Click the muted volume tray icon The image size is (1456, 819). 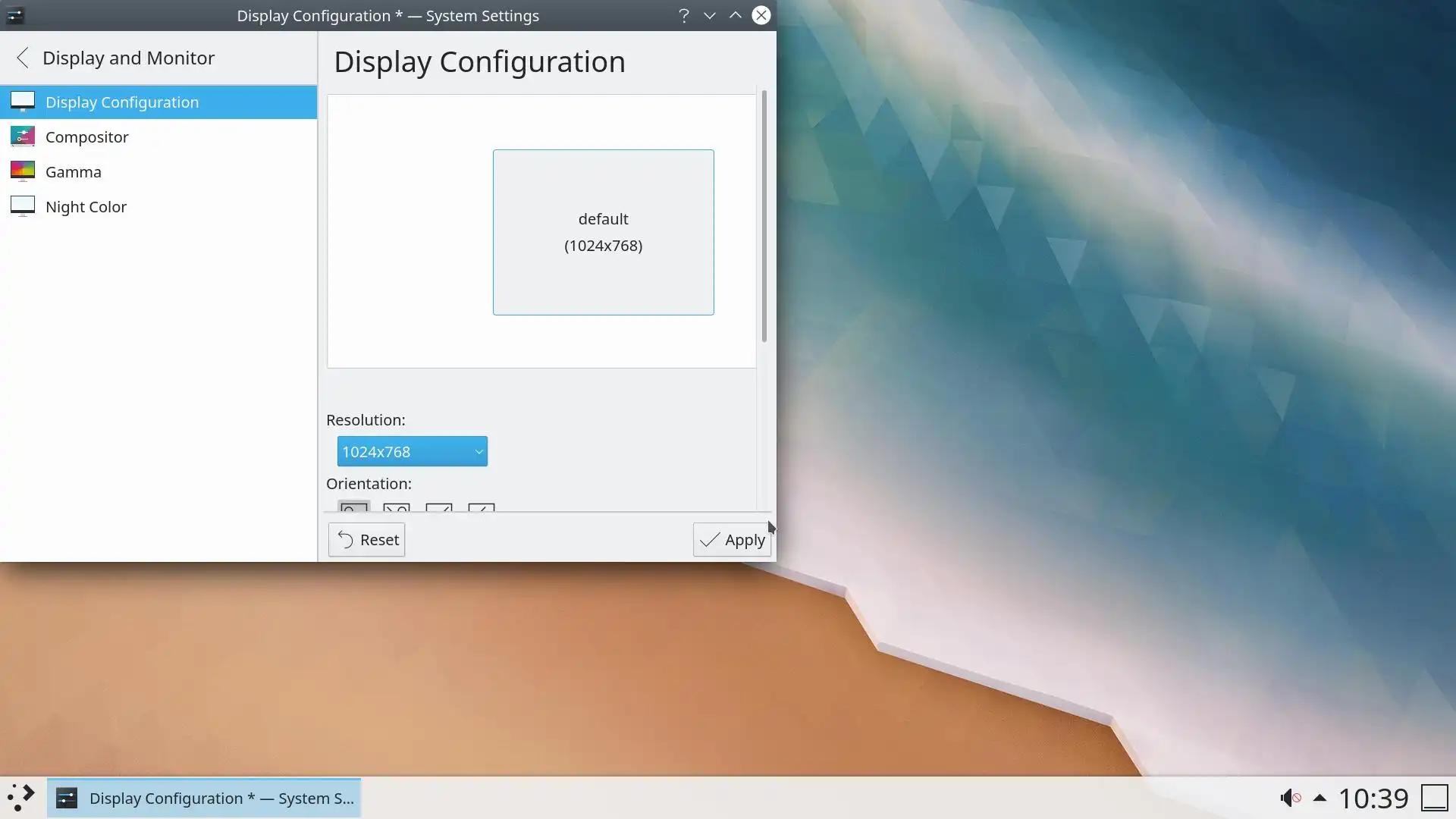pyautogui.click(x=1290, y=798)
